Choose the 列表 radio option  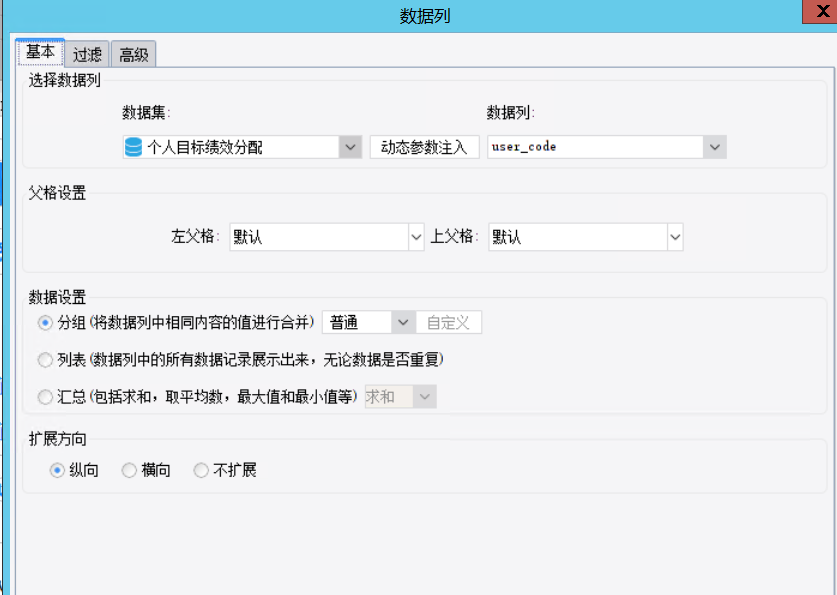click(45, 360)
